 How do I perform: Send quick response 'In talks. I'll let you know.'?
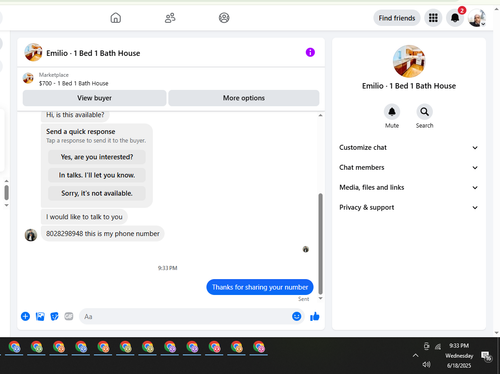[x=97, y=175]
